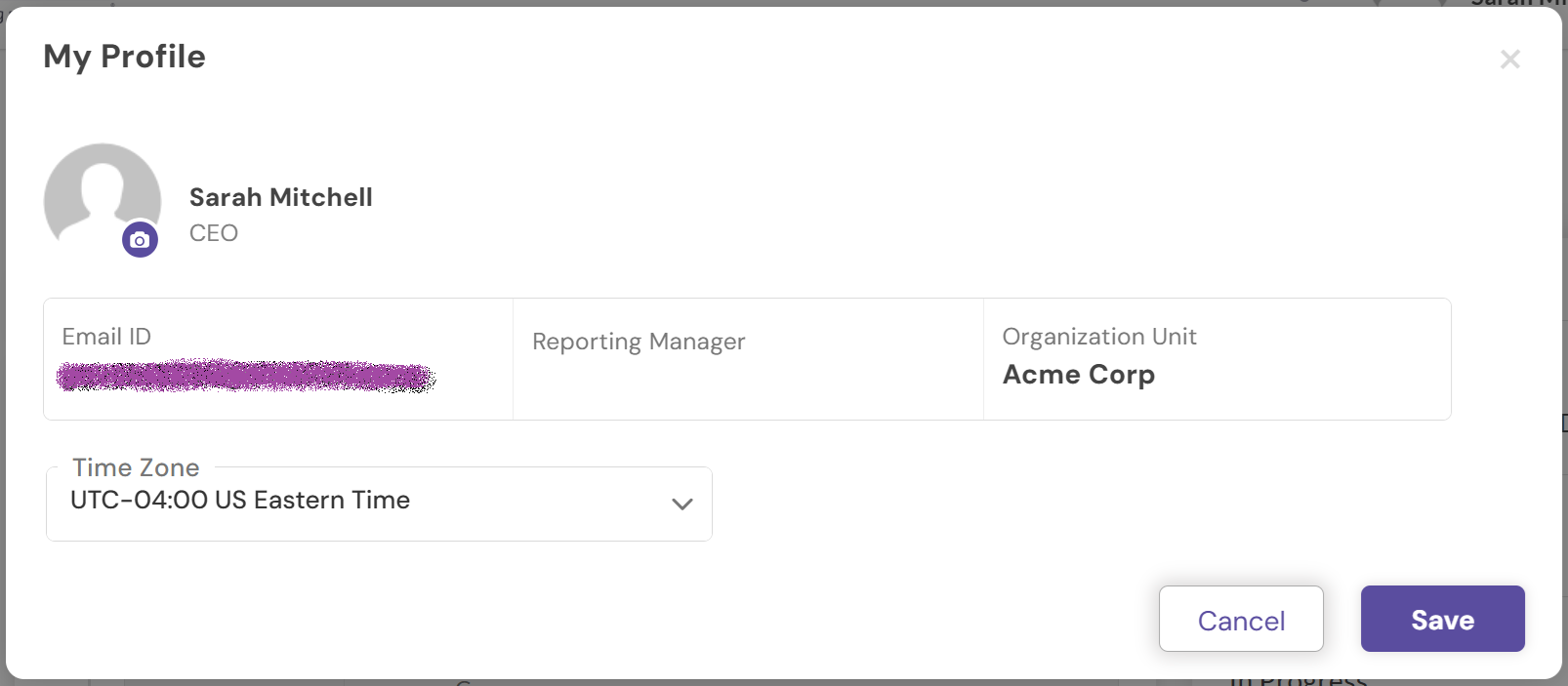1568x686 pixels.
Task: Select the Sarah Mitchell name text
Action: [x=281, y=197]
